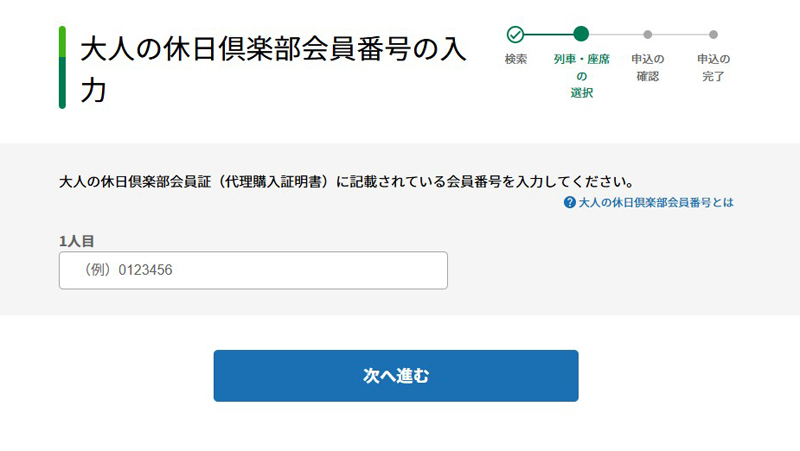Viewport: 800px width, 451px height.
Task: Click the gray form panel right of the input
Action: pyautogui.click(x=612, y=270)
